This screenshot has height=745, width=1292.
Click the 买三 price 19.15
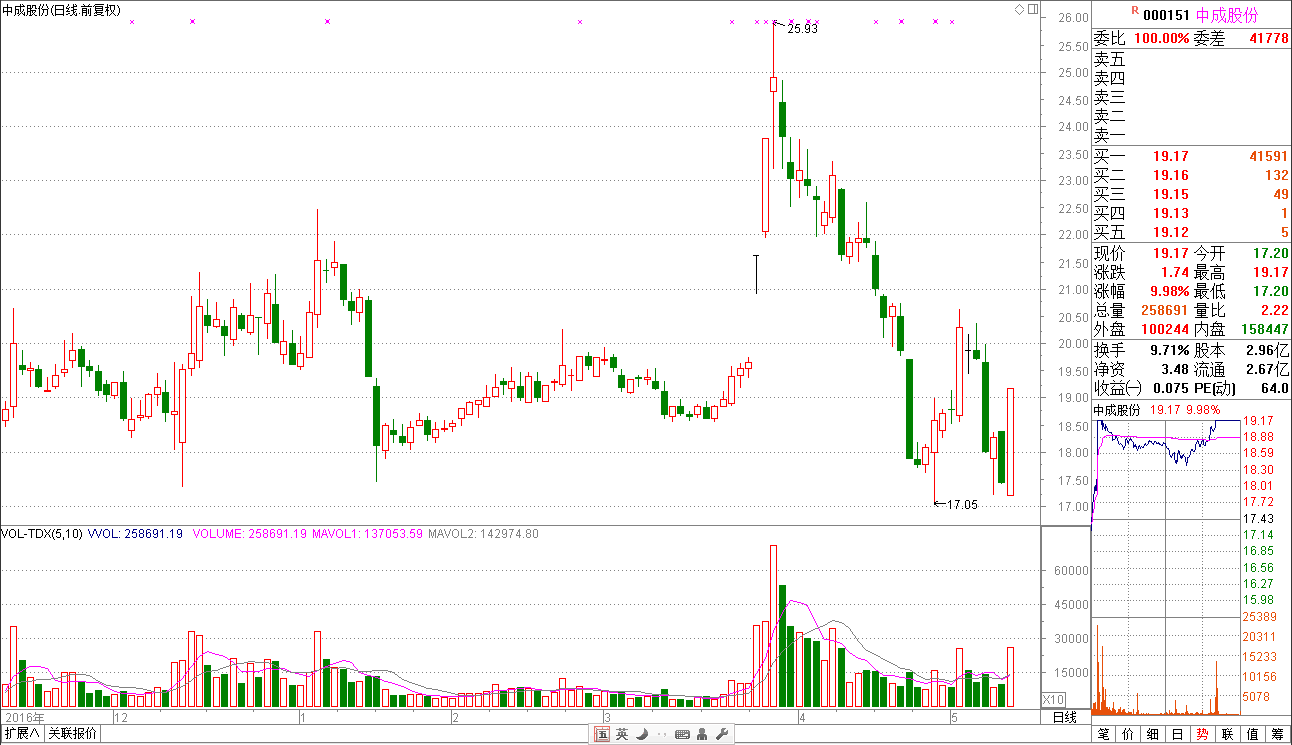point(1171,194)
